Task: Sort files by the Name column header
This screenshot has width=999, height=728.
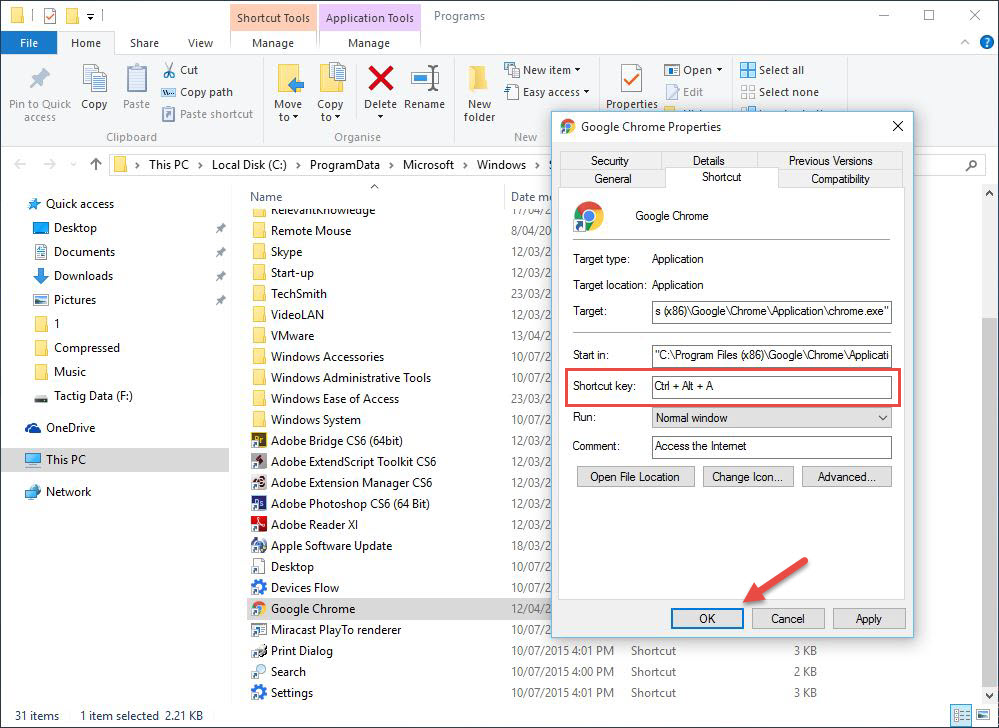Action: [x=266, y=197]
